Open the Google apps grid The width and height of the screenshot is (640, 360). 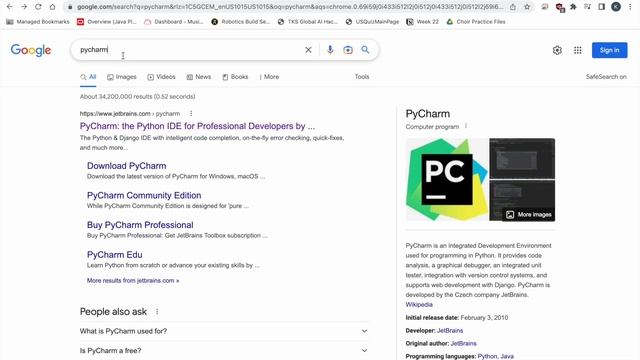[578, 50]
